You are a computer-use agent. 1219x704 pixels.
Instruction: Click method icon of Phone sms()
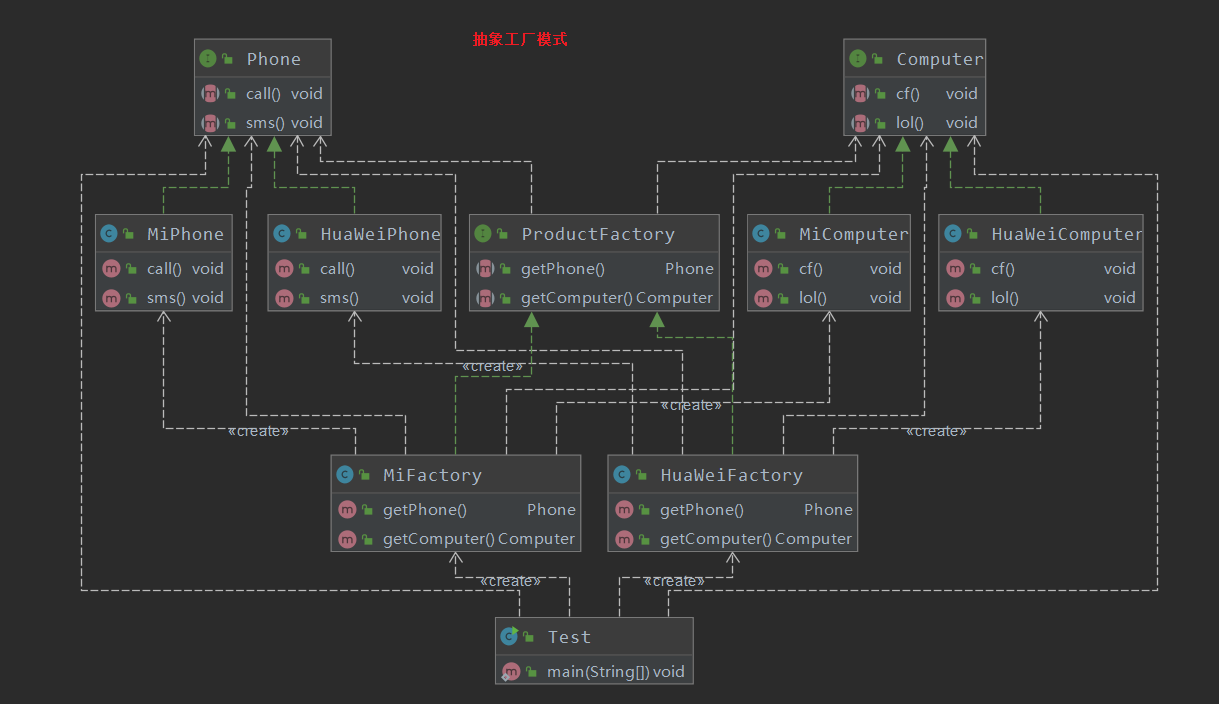(210, 123)
